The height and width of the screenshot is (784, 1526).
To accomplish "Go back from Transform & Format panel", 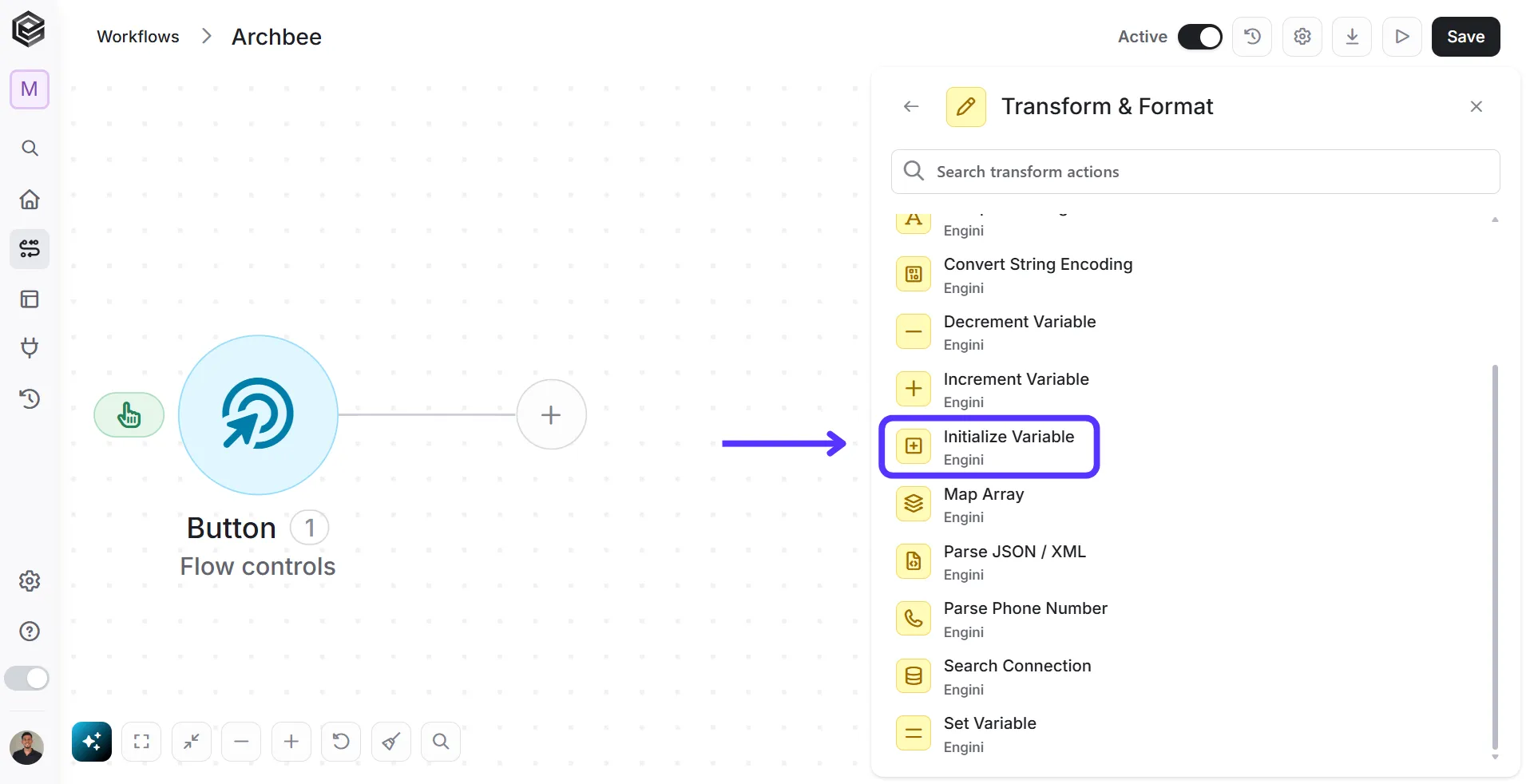I will (x=911, y=106).
